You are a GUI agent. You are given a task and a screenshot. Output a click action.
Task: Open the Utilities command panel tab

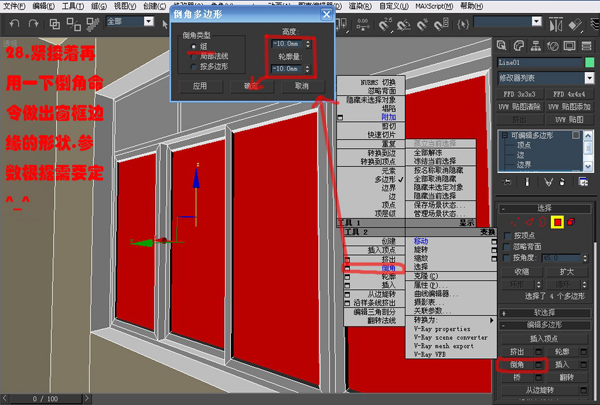587,46
